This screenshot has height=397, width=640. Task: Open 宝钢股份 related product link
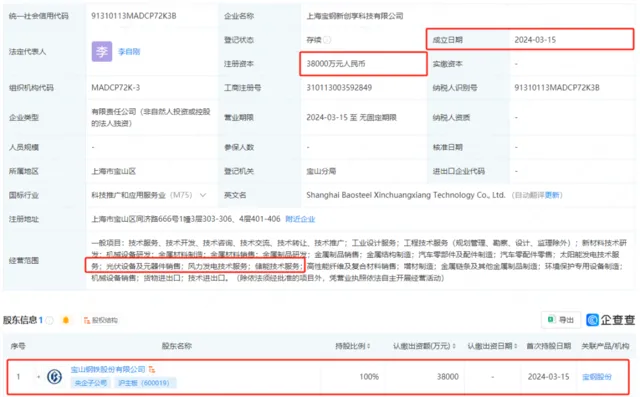[597, 377]
